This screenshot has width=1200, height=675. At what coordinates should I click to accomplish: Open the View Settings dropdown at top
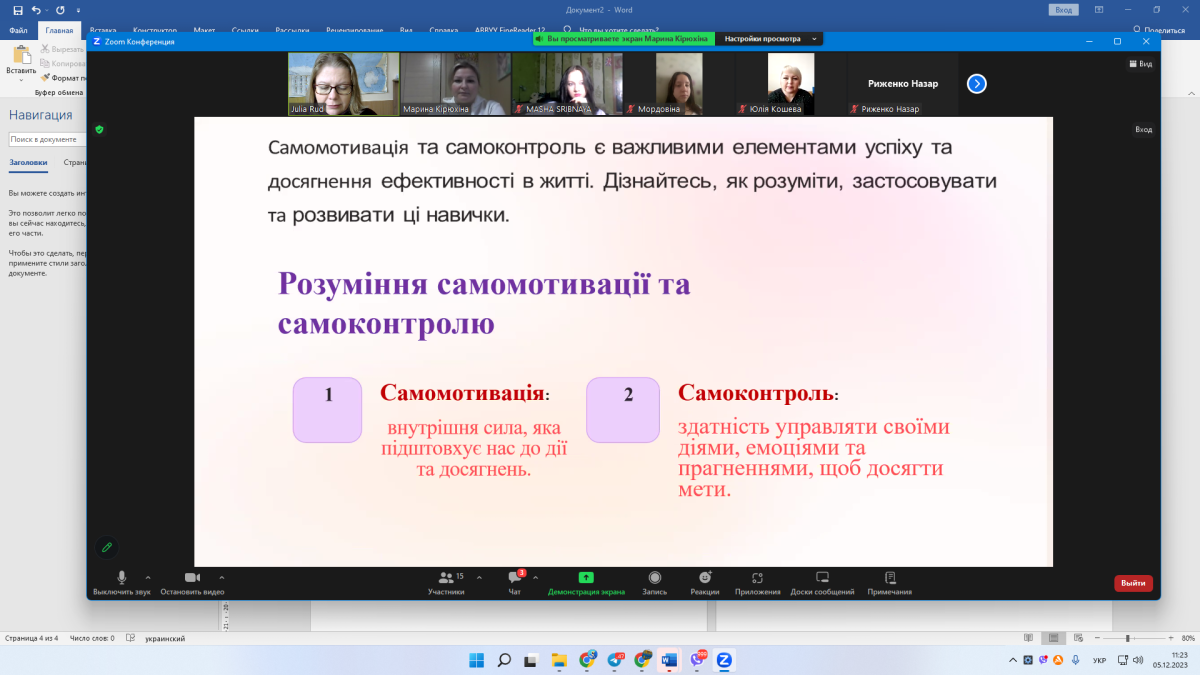click(x=769, y=39)
